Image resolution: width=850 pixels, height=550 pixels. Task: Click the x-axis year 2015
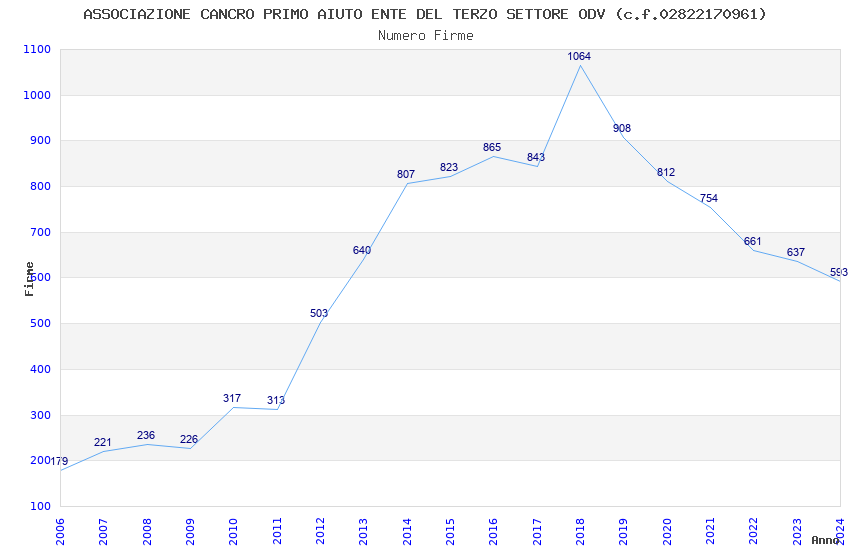pyautogui.click(x=450, y=532)
